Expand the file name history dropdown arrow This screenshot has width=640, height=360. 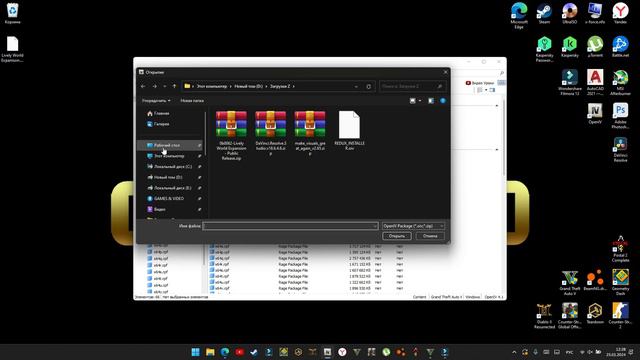click(375, 226)
